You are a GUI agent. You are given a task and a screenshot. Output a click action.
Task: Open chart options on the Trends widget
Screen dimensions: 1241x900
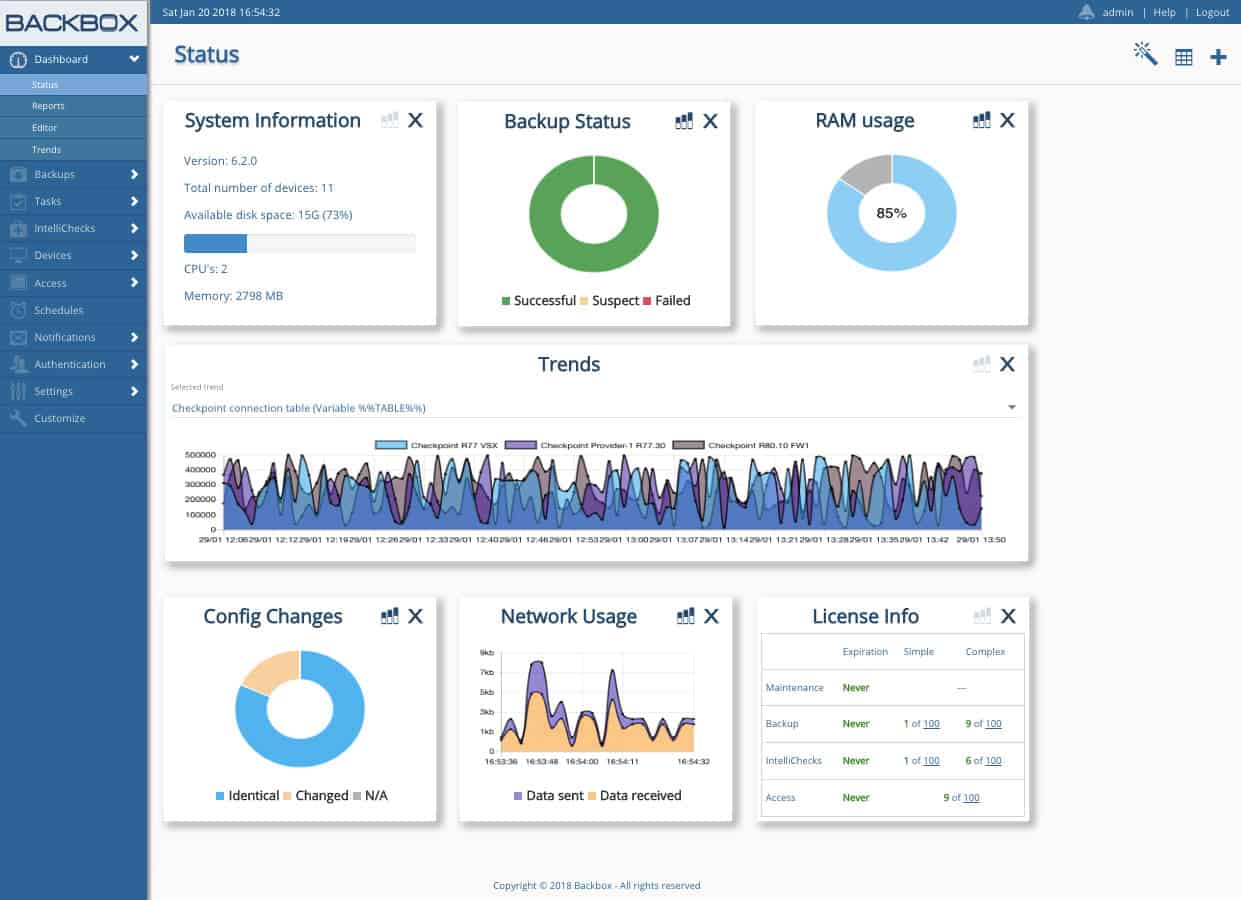click(x=980, y=364)
